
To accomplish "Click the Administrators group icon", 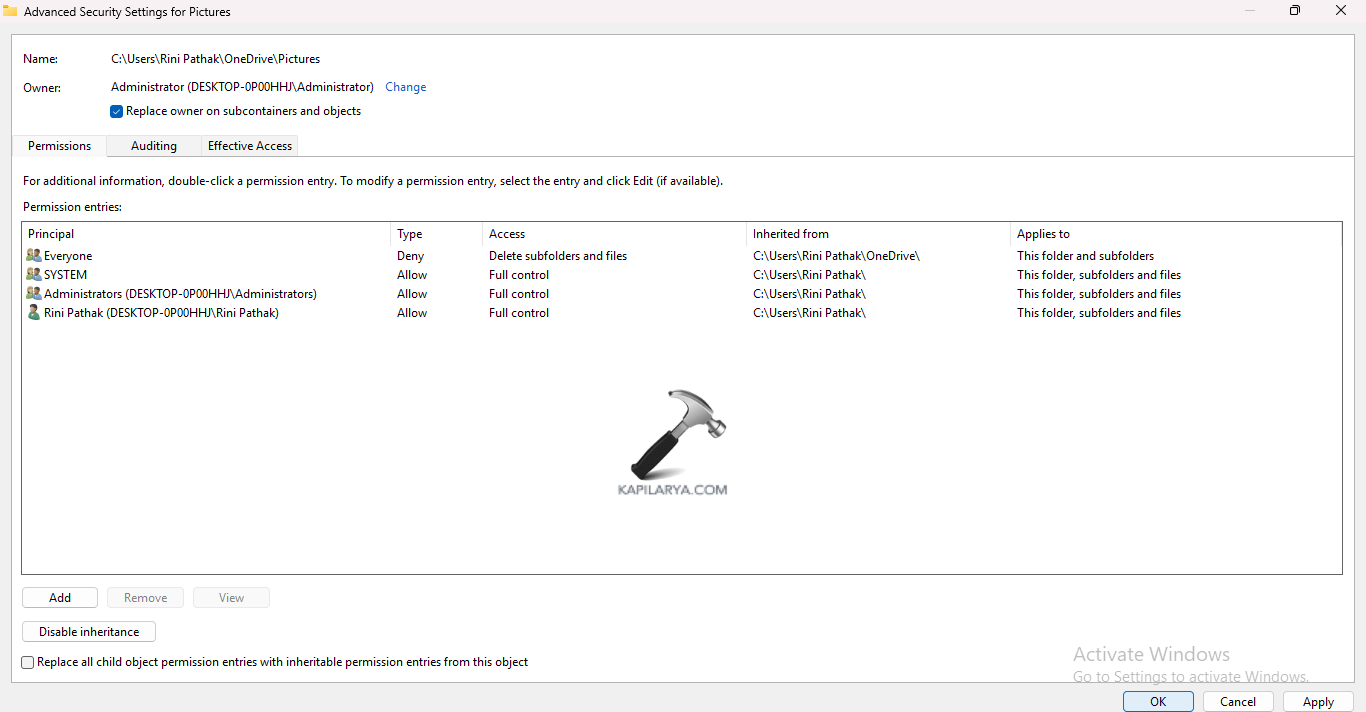I will coord(34,294).
